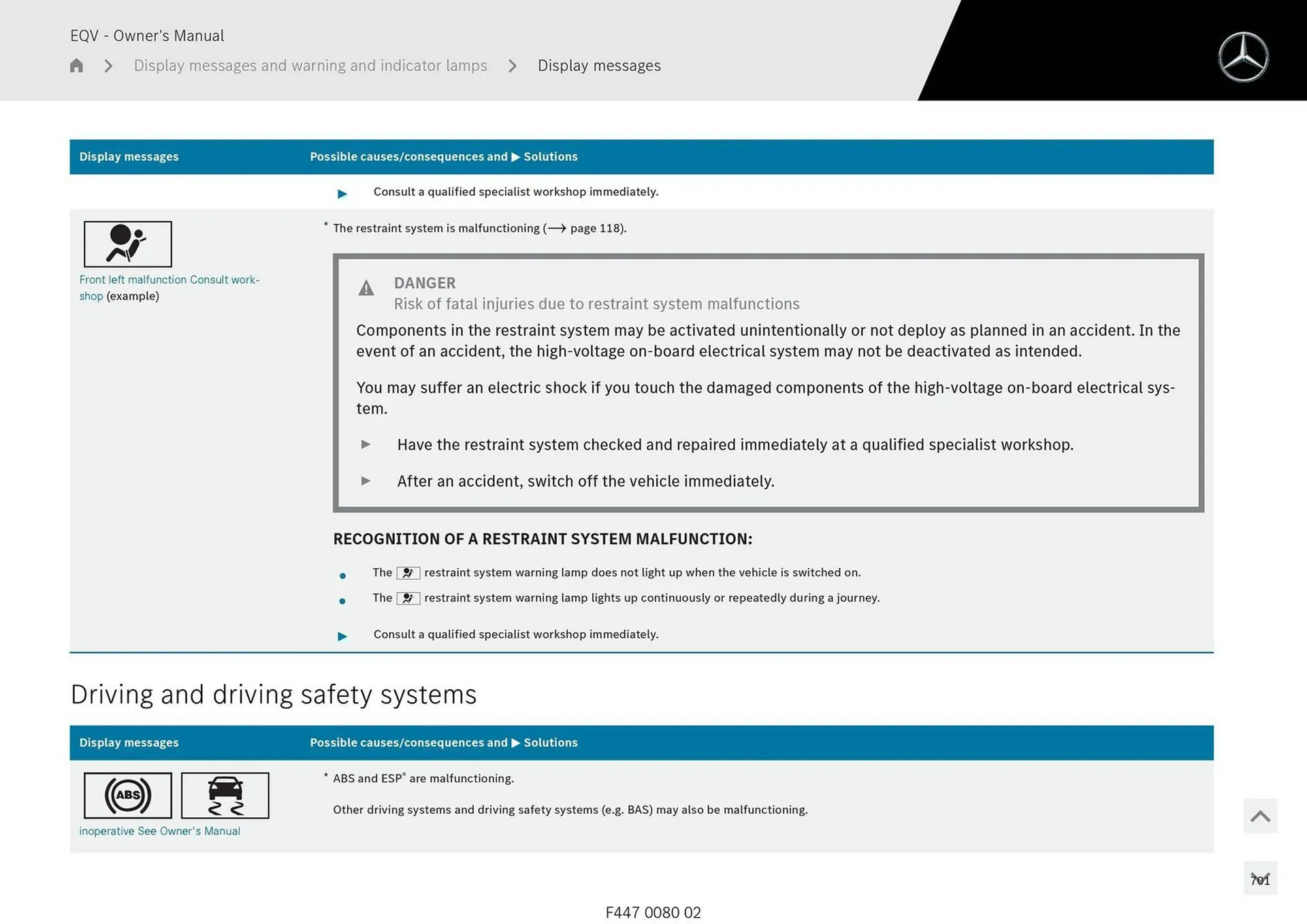Click the Solutions arrow in the table header

coord(515,156)
